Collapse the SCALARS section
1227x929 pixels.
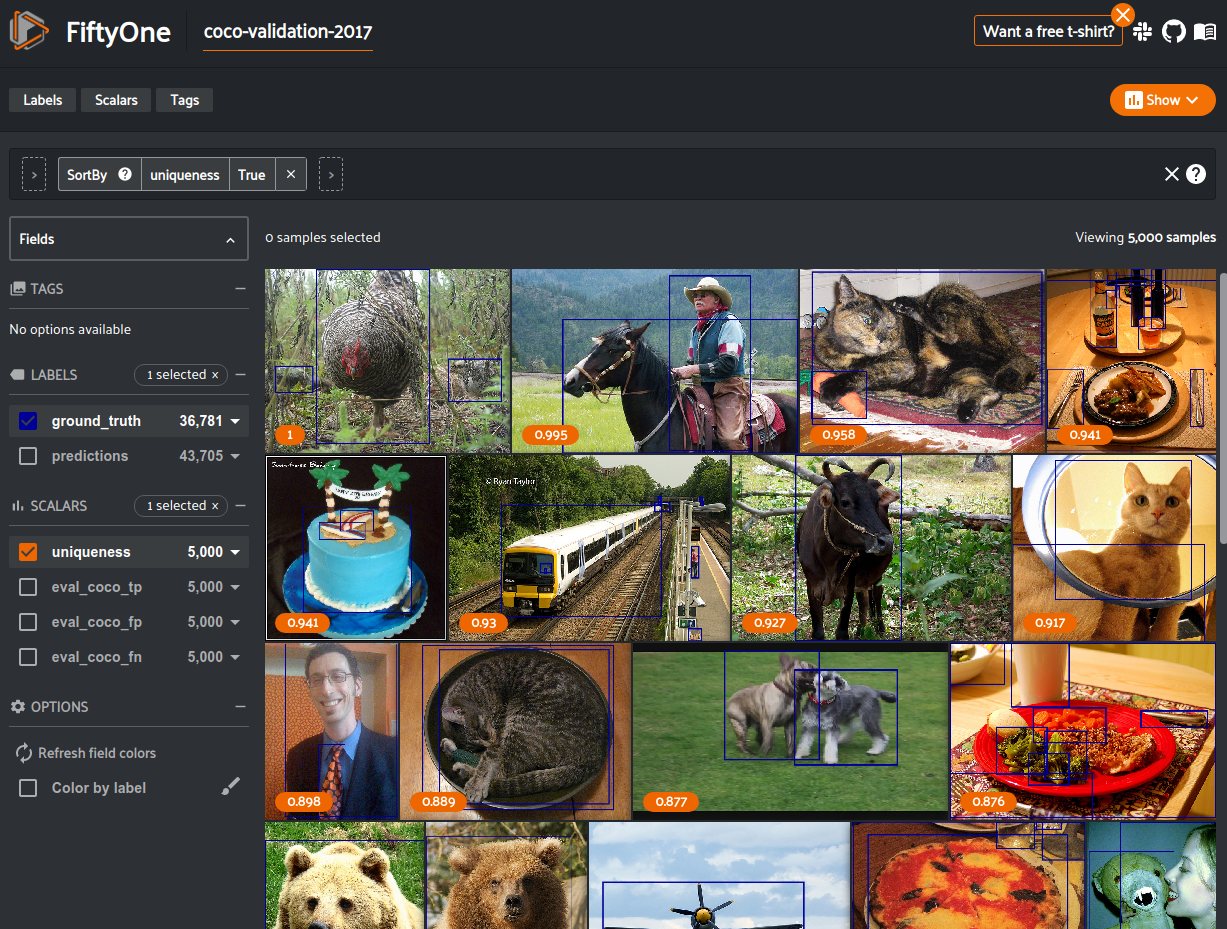pos(240,506)
